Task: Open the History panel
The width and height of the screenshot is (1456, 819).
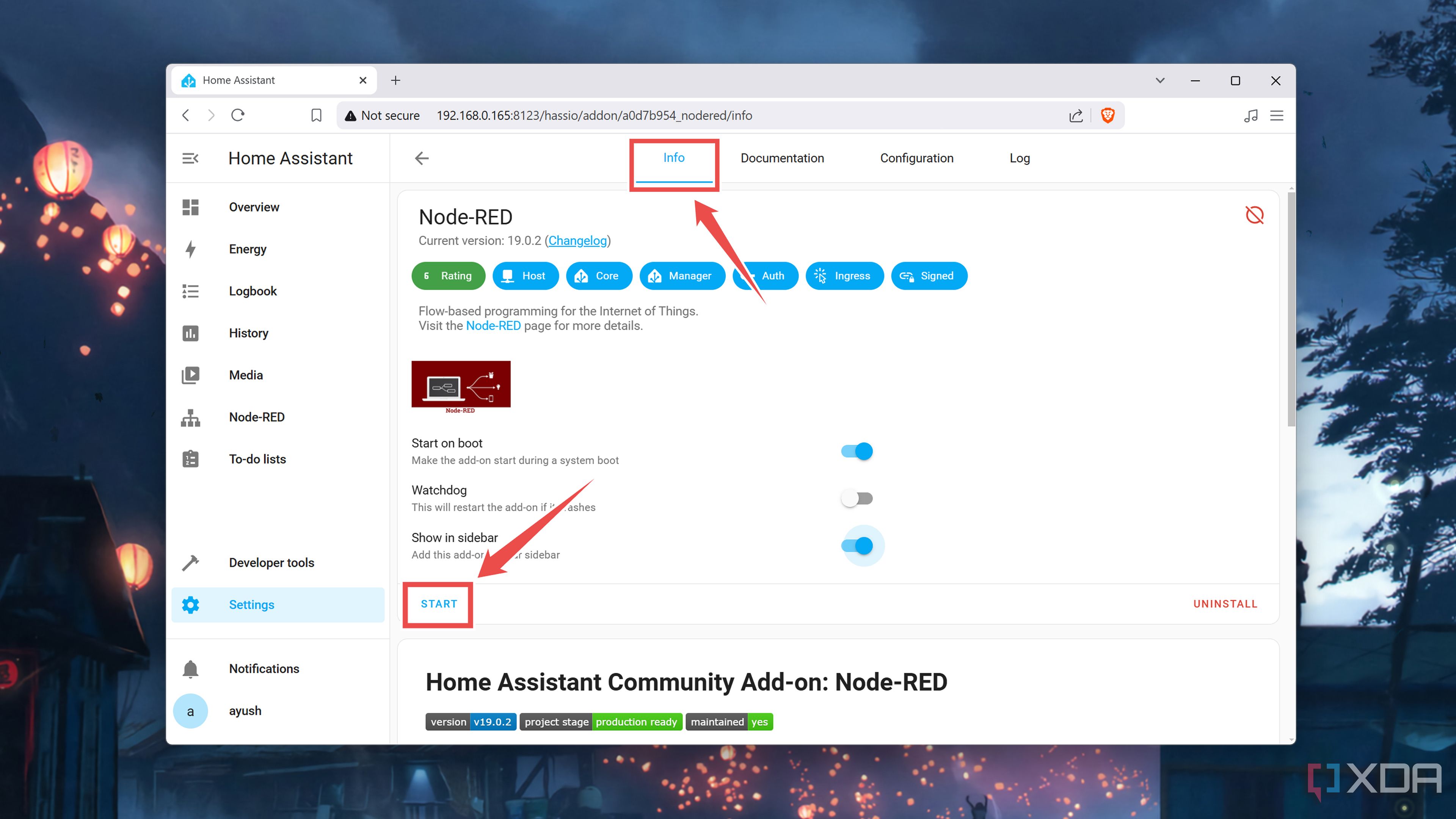Action: tap(249, 333)
